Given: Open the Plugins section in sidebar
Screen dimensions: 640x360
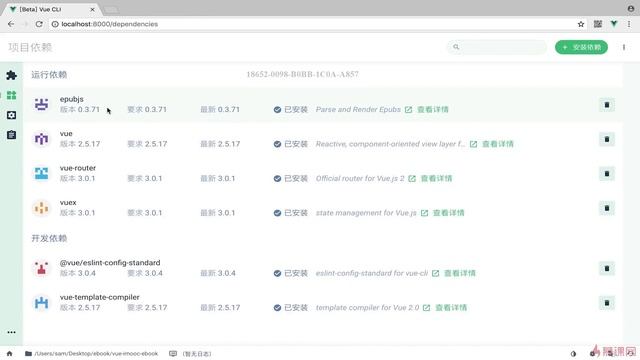Looking at the screenshot, I should coord(11,75).
